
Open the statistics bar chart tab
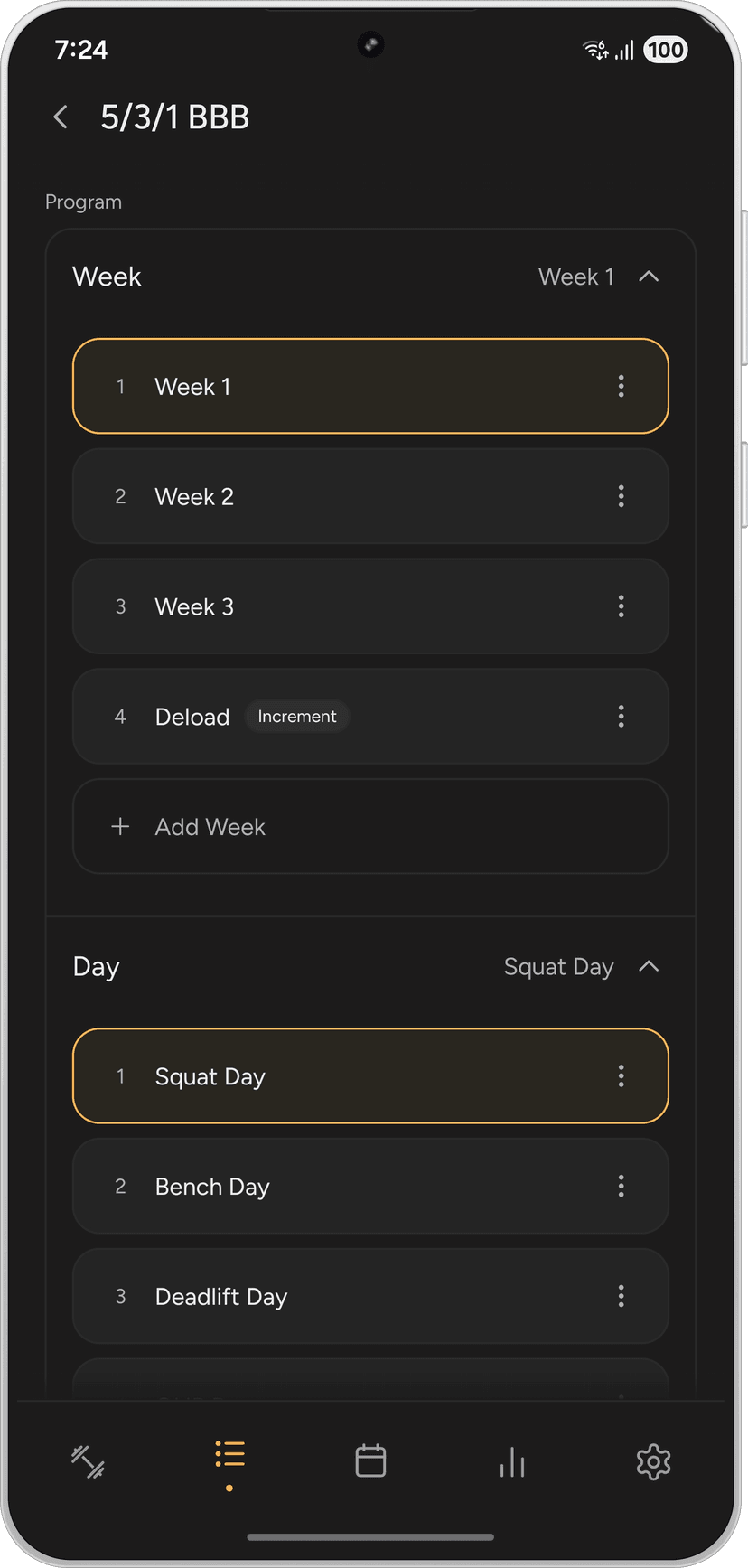click(x=512, y=1461)
